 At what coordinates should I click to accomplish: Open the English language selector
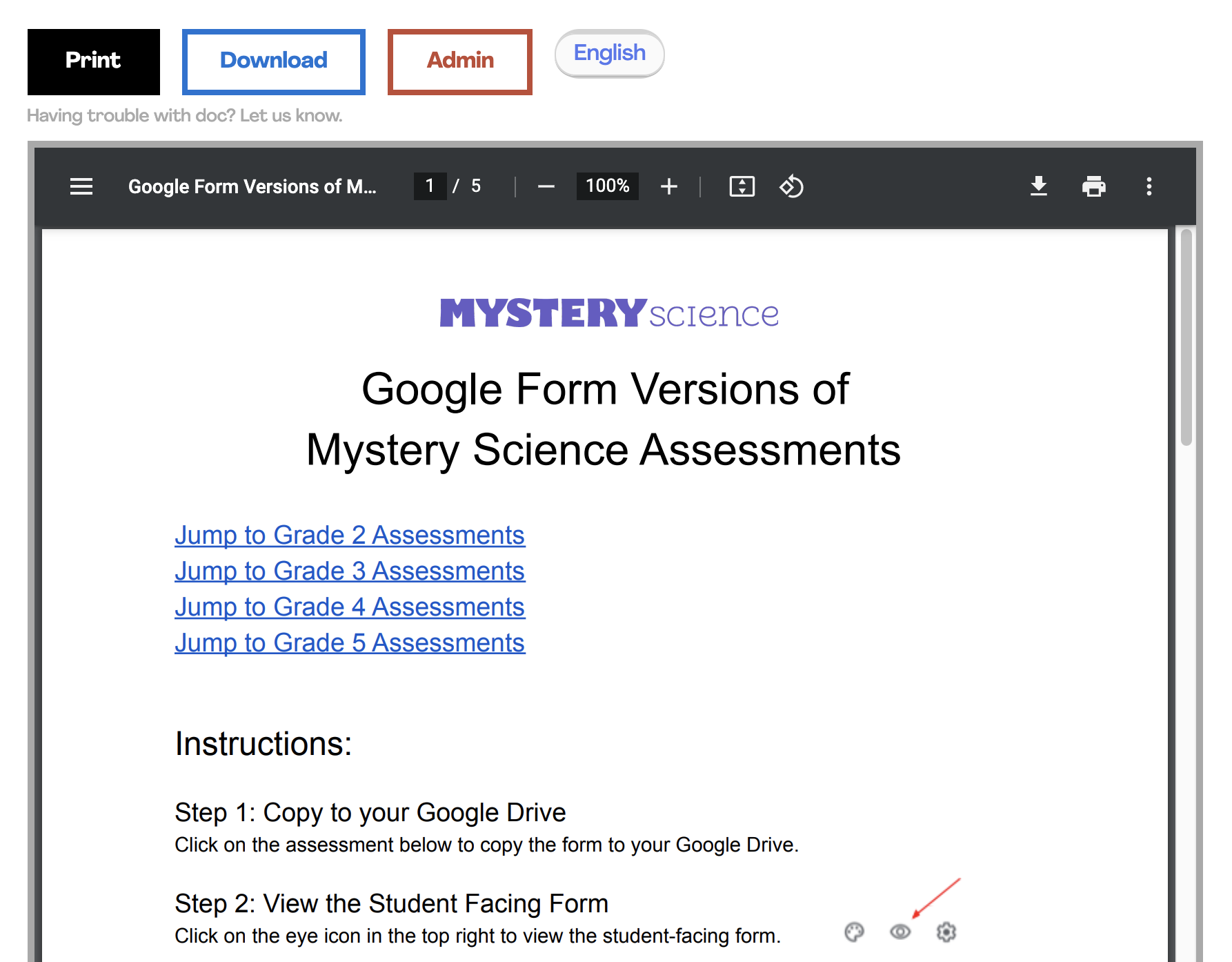(x=610, y=53)
